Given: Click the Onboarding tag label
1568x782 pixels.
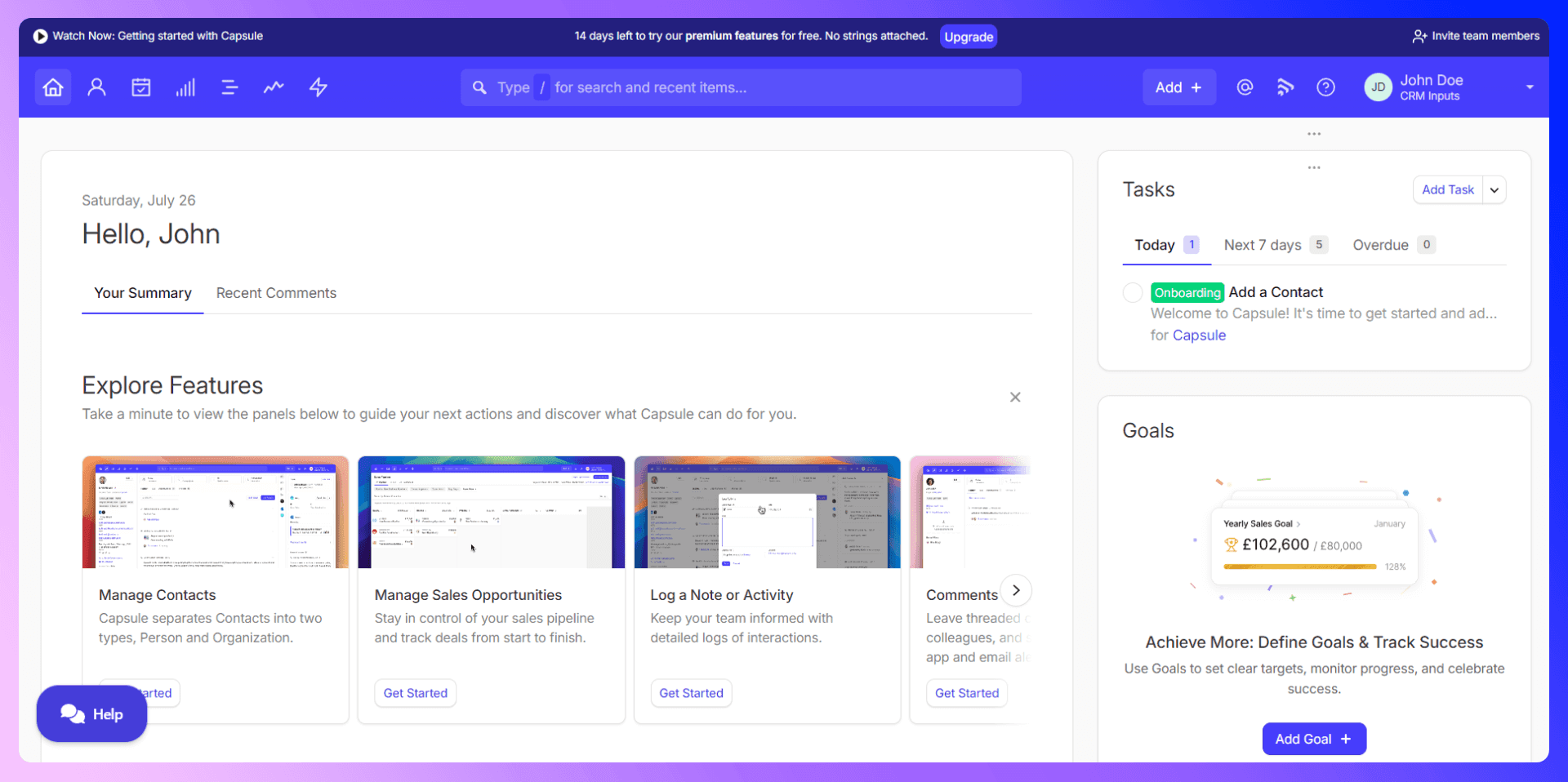Looking at the screenshot, I should click(1187, 293).
